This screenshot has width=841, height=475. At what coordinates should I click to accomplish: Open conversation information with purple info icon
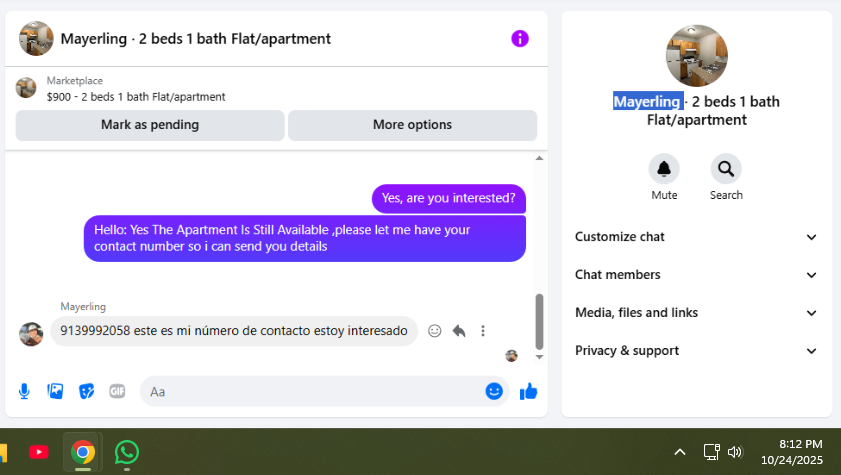[519, 39]
